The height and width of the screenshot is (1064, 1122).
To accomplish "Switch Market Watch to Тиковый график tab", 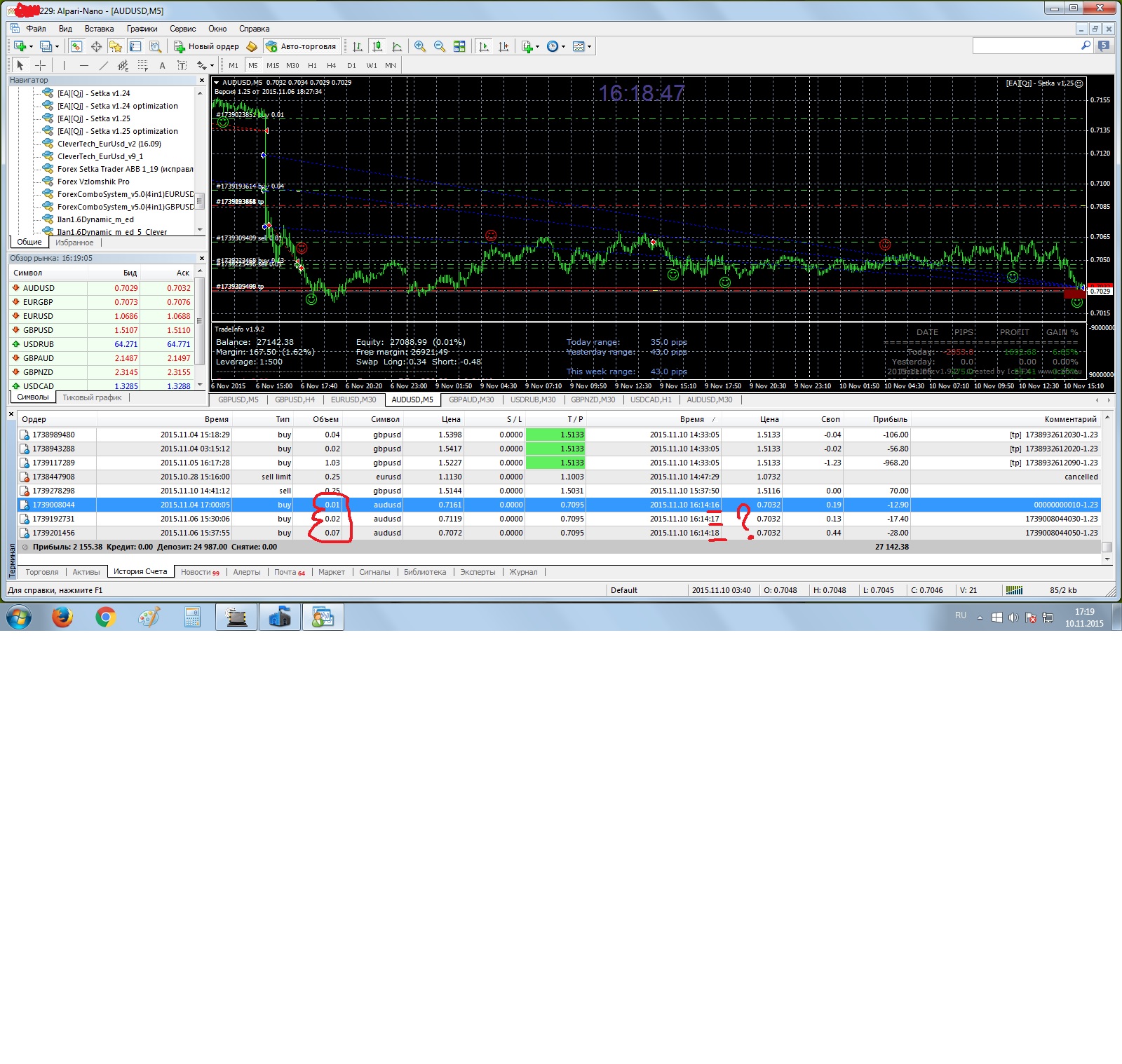I will click(92, 397).
